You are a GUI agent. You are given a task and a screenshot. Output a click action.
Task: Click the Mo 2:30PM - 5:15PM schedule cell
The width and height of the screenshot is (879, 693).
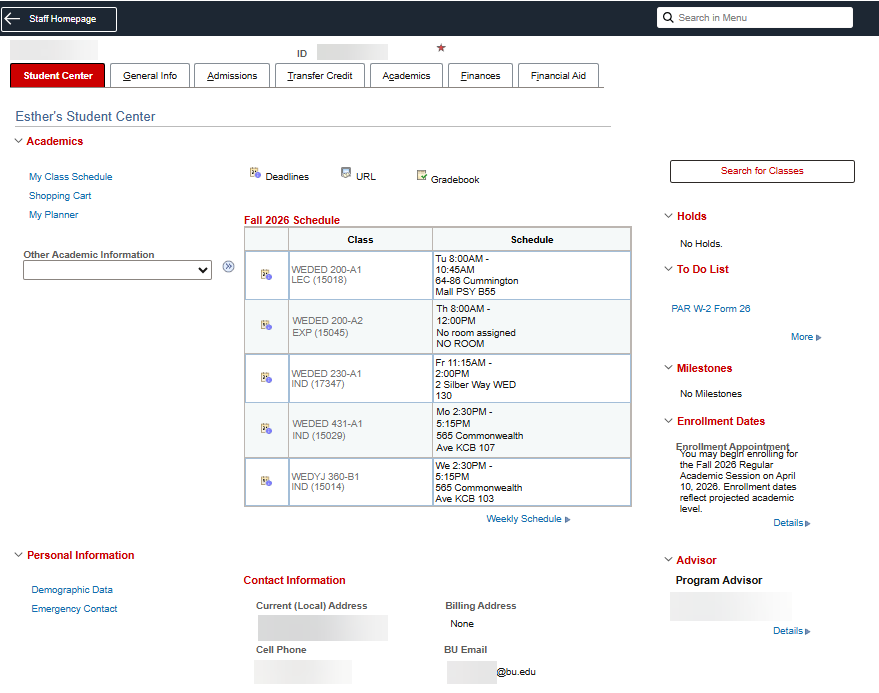pos(532,429)
